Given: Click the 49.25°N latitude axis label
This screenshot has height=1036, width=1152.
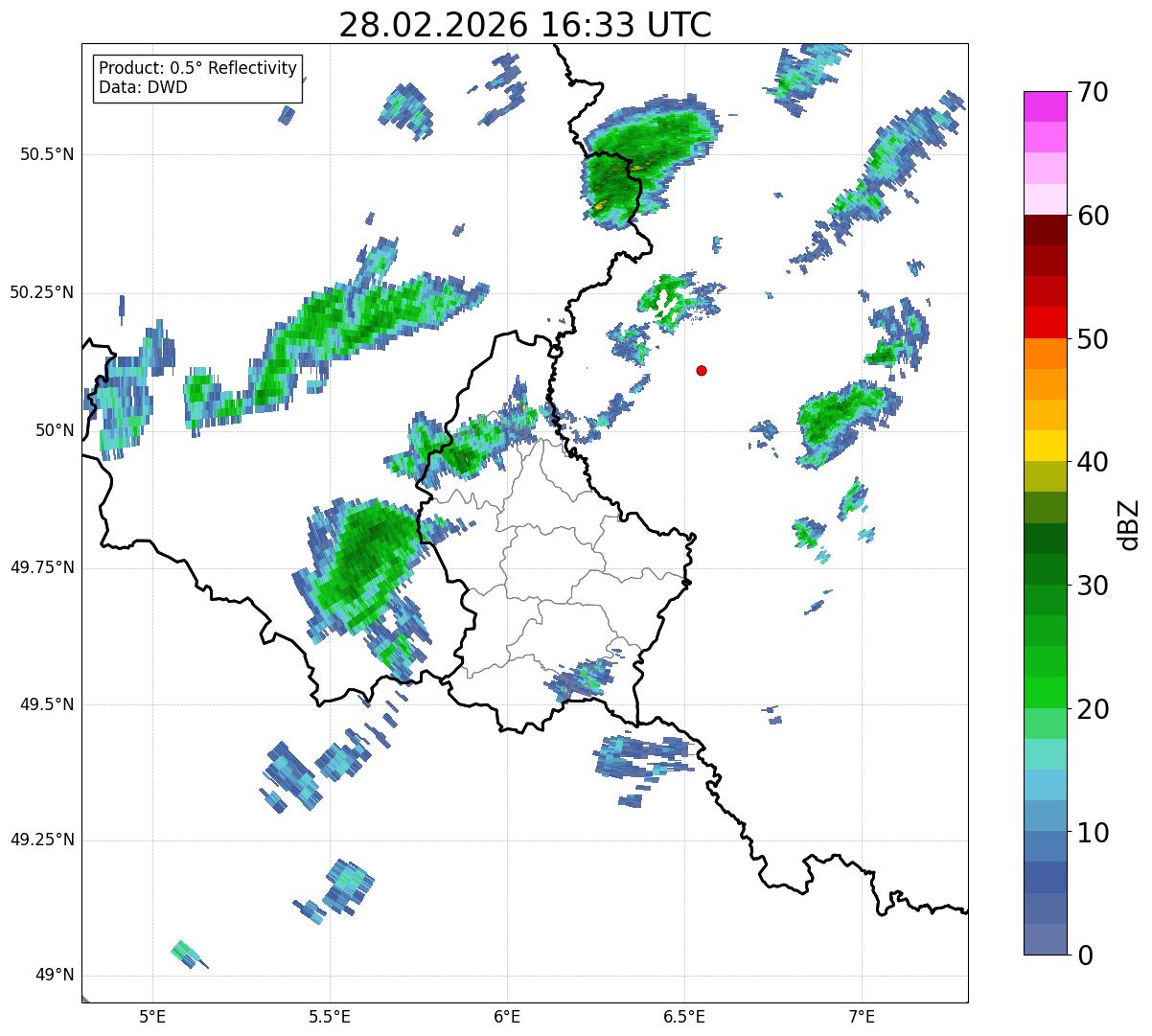Looking at the screenshot, I should [x=42, y=840].
